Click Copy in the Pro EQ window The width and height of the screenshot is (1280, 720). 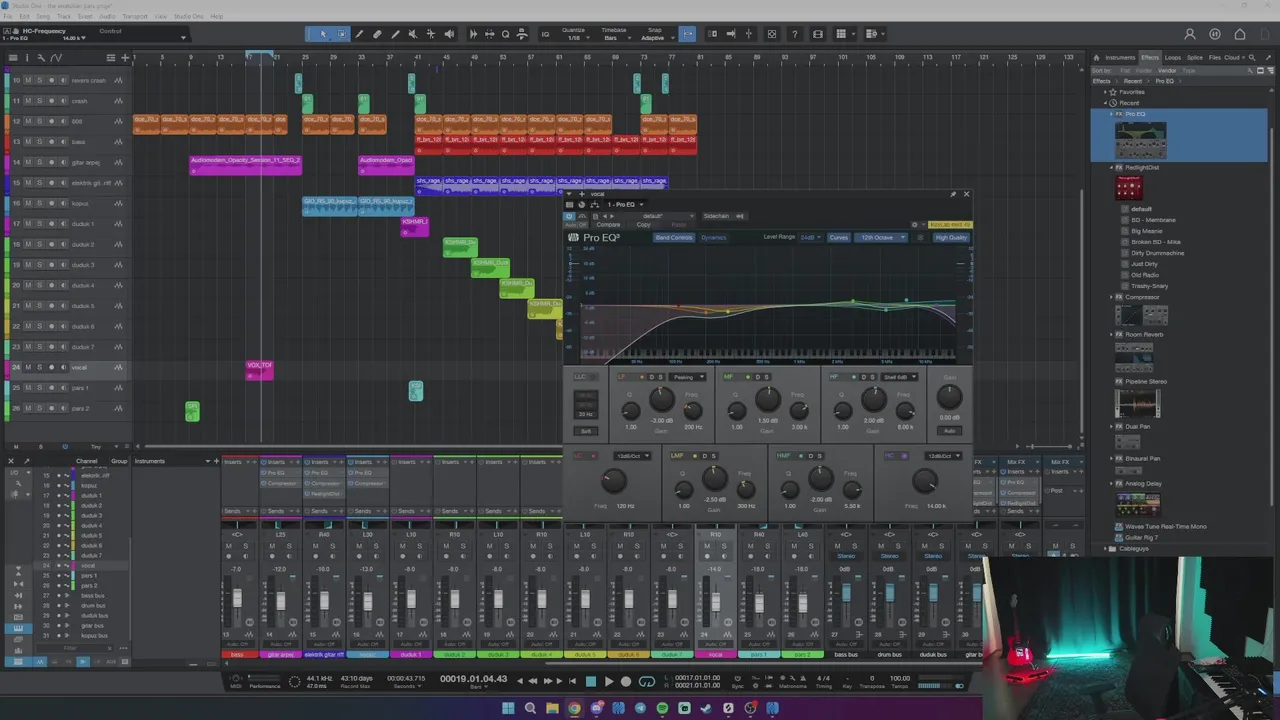tap(643, 225)
